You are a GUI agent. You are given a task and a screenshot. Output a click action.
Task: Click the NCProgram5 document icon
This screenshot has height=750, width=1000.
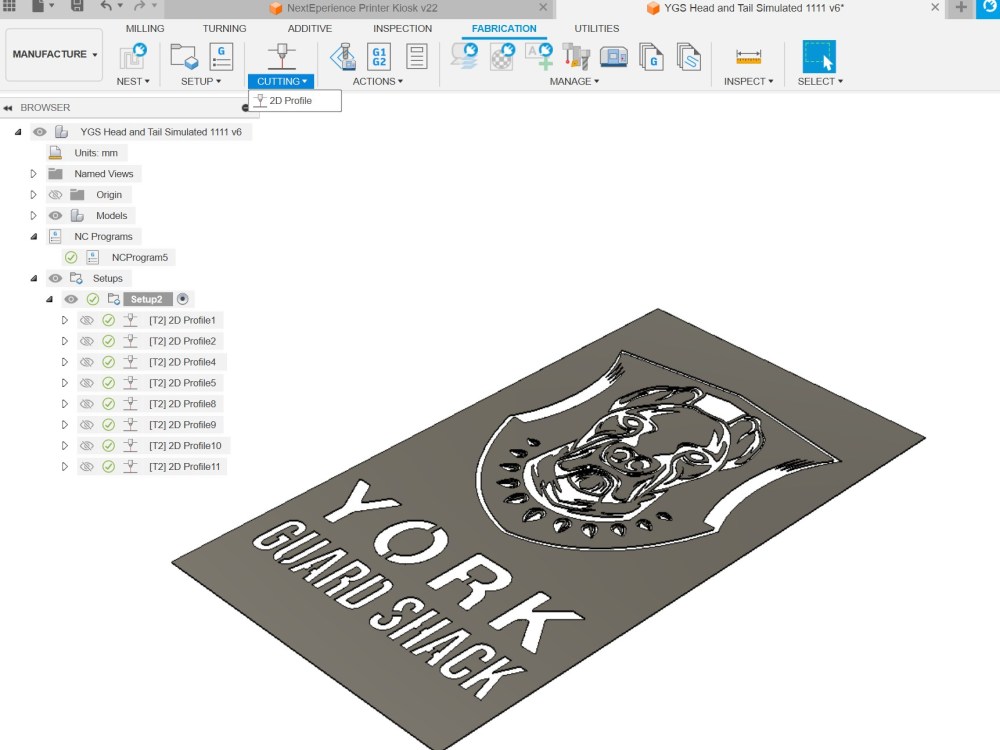pos(92,258)
